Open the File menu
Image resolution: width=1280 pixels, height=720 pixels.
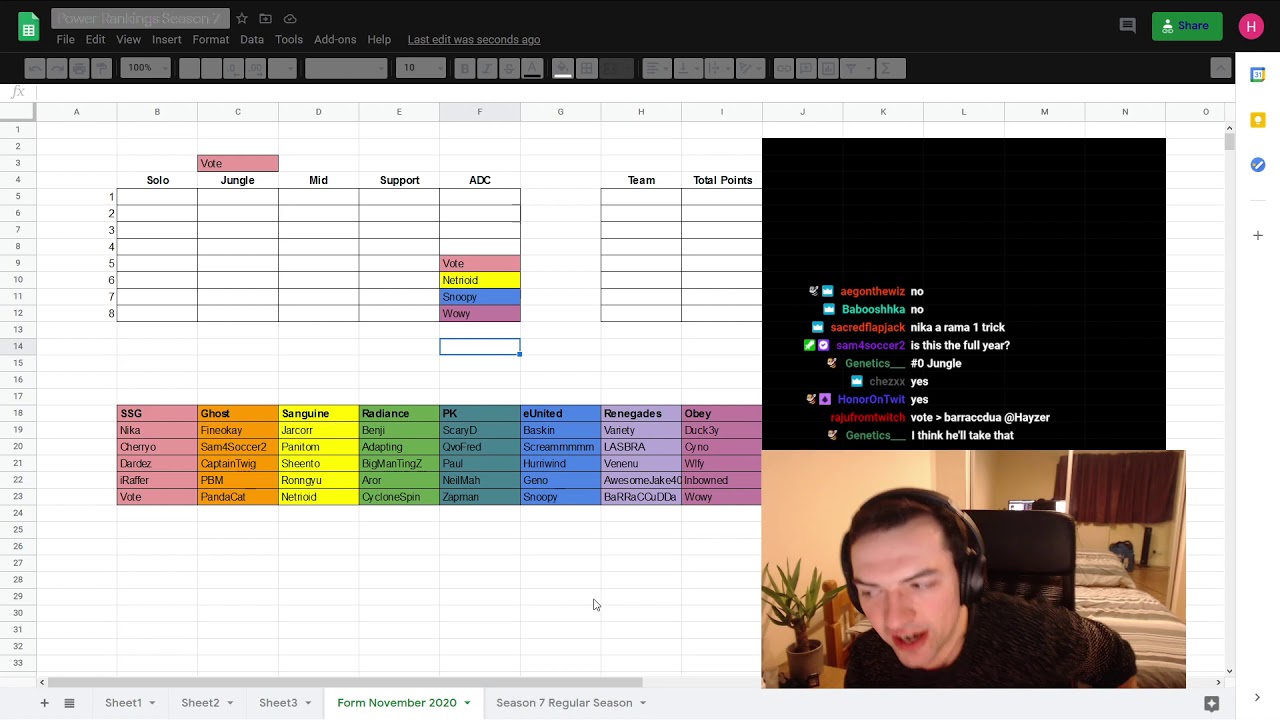(x=66, y=40)
